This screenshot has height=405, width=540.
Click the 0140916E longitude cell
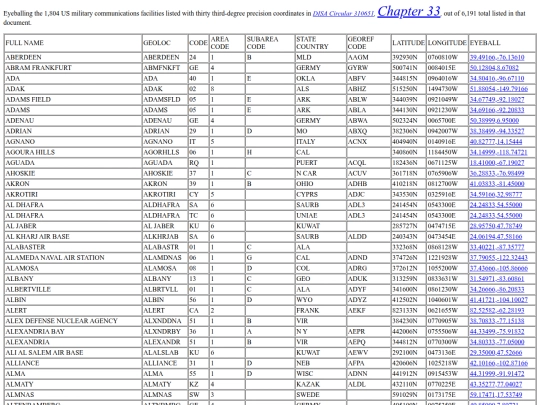(447, 142)
